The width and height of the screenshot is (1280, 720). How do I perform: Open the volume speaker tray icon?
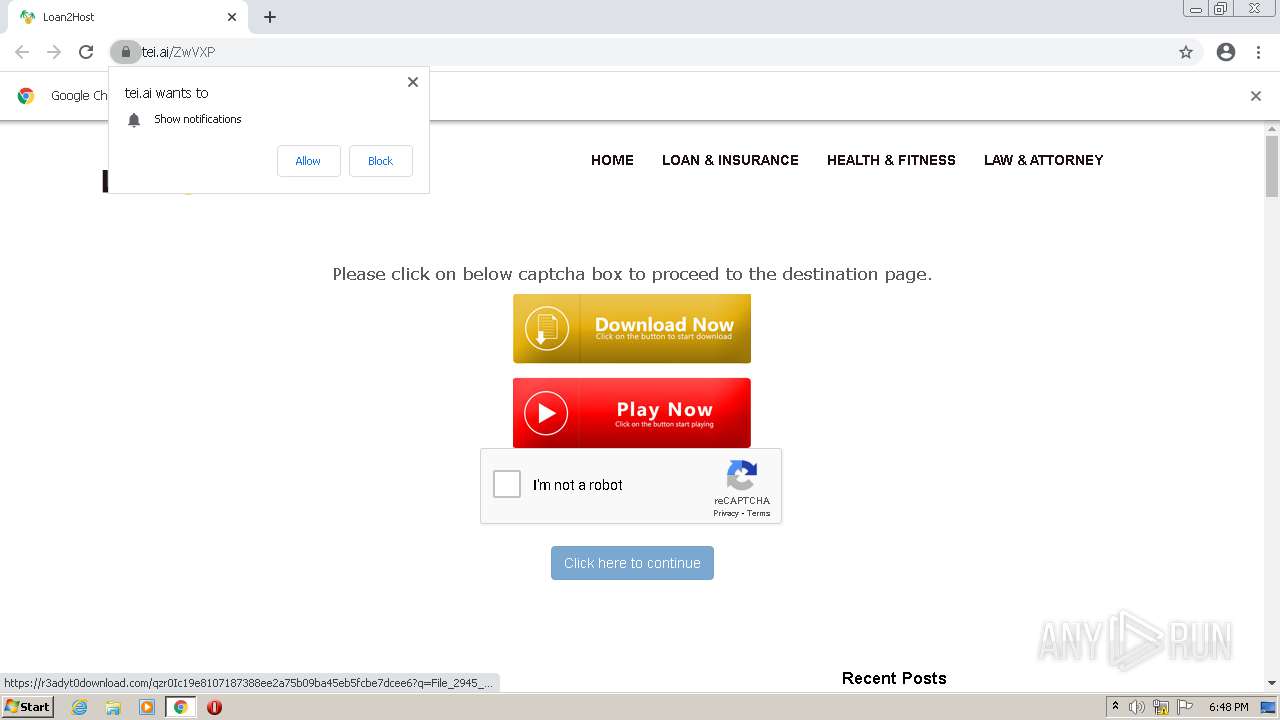click(x=1137, y=707)
